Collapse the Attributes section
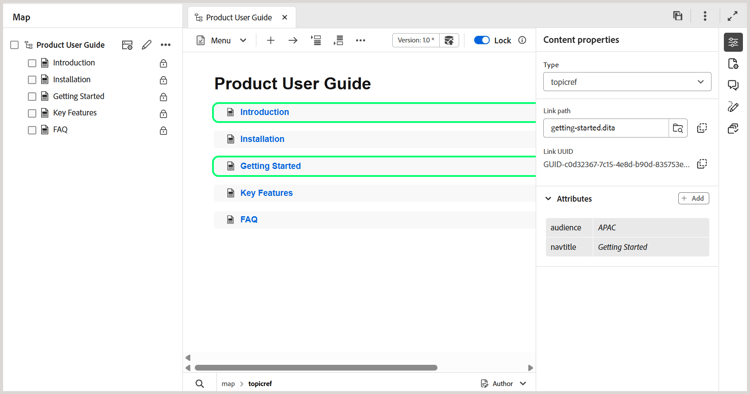The width and height of the screenshot is (750, 394). (548, 198)
